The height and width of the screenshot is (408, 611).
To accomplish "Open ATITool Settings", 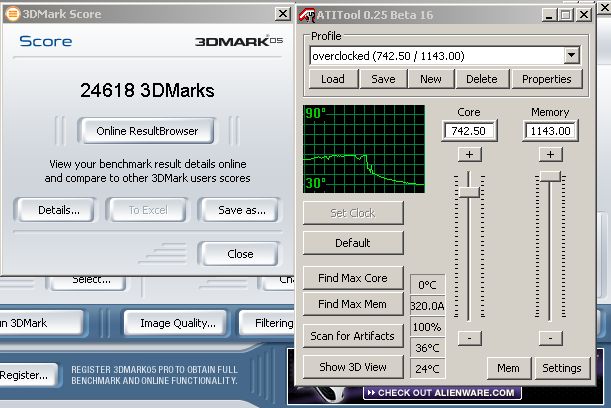I will tap(562, 368).
